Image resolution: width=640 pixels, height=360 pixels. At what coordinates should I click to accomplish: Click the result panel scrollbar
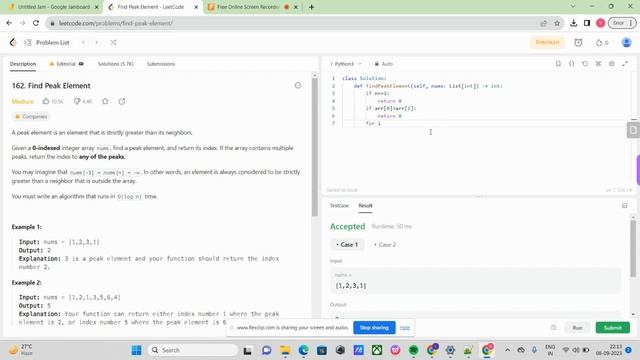pos(633,249)
